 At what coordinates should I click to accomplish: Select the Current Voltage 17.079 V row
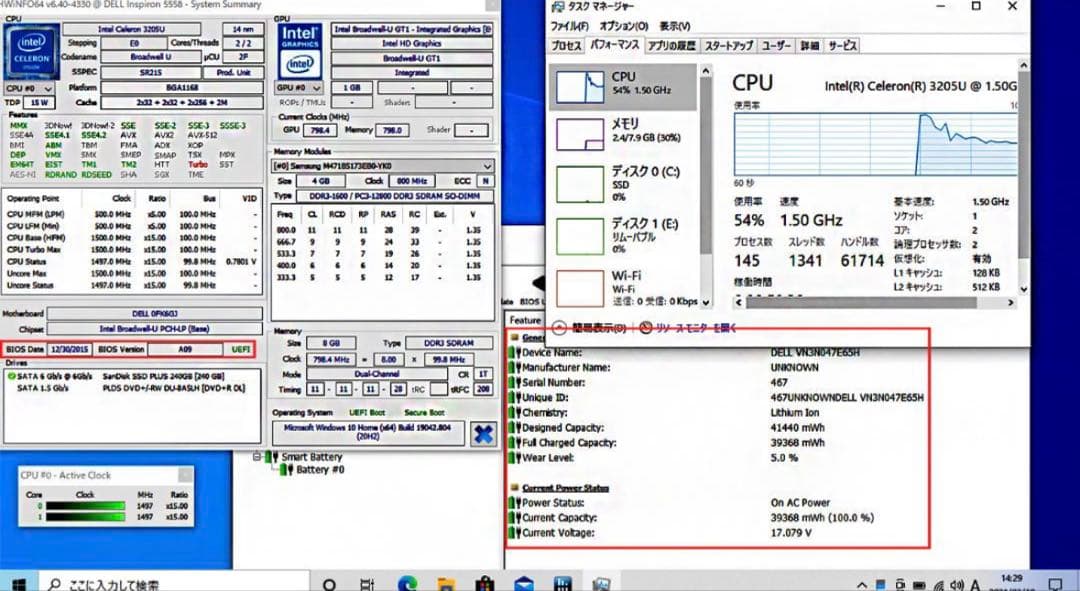click(716, 533)
